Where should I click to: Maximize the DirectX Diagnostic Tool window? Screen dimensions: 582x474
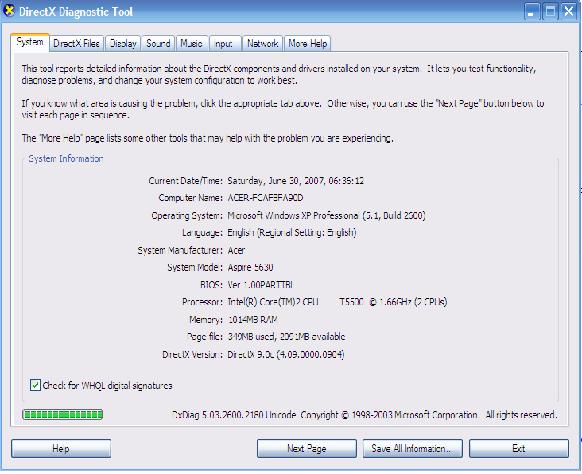tap(550, 11)
